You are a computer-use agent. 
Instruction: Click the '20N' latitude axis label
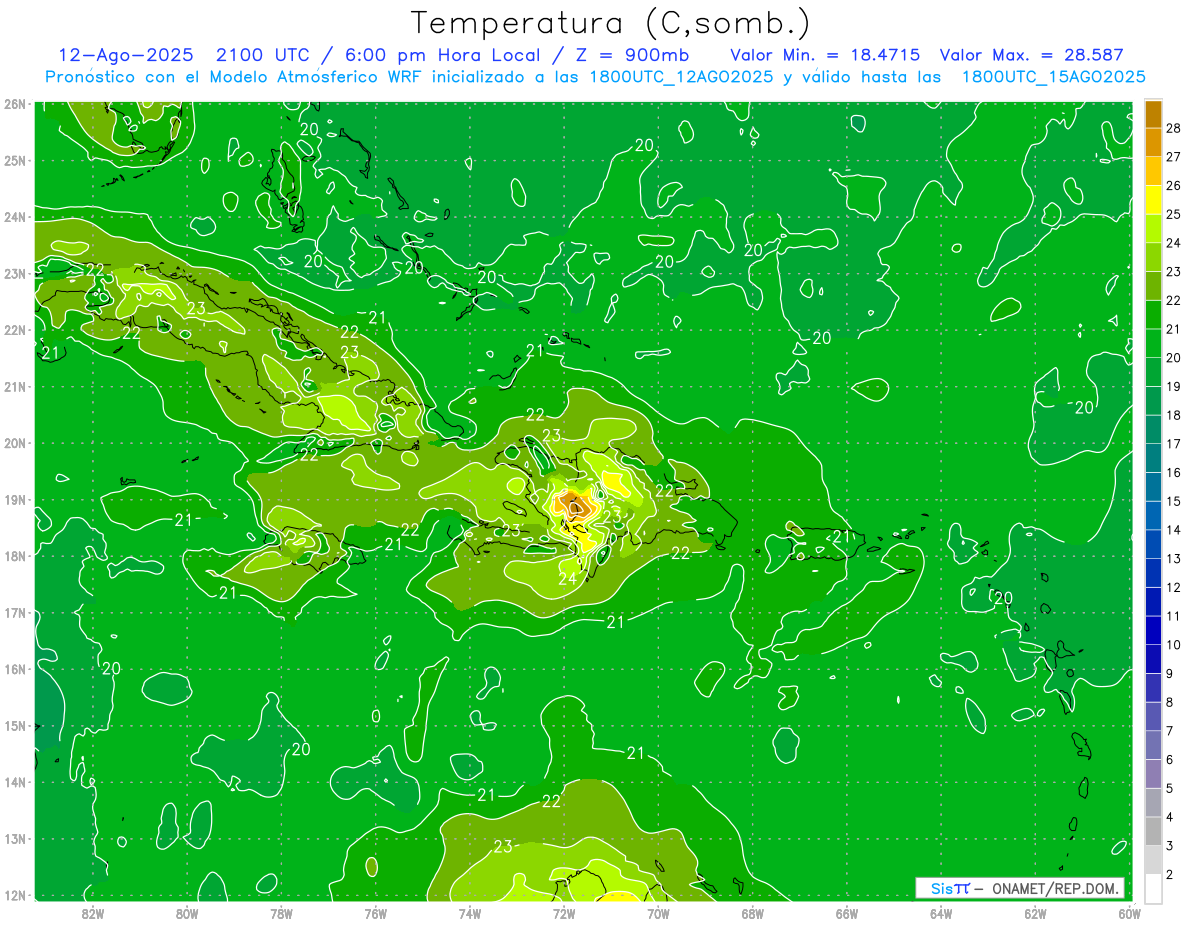tap(14, 443)
